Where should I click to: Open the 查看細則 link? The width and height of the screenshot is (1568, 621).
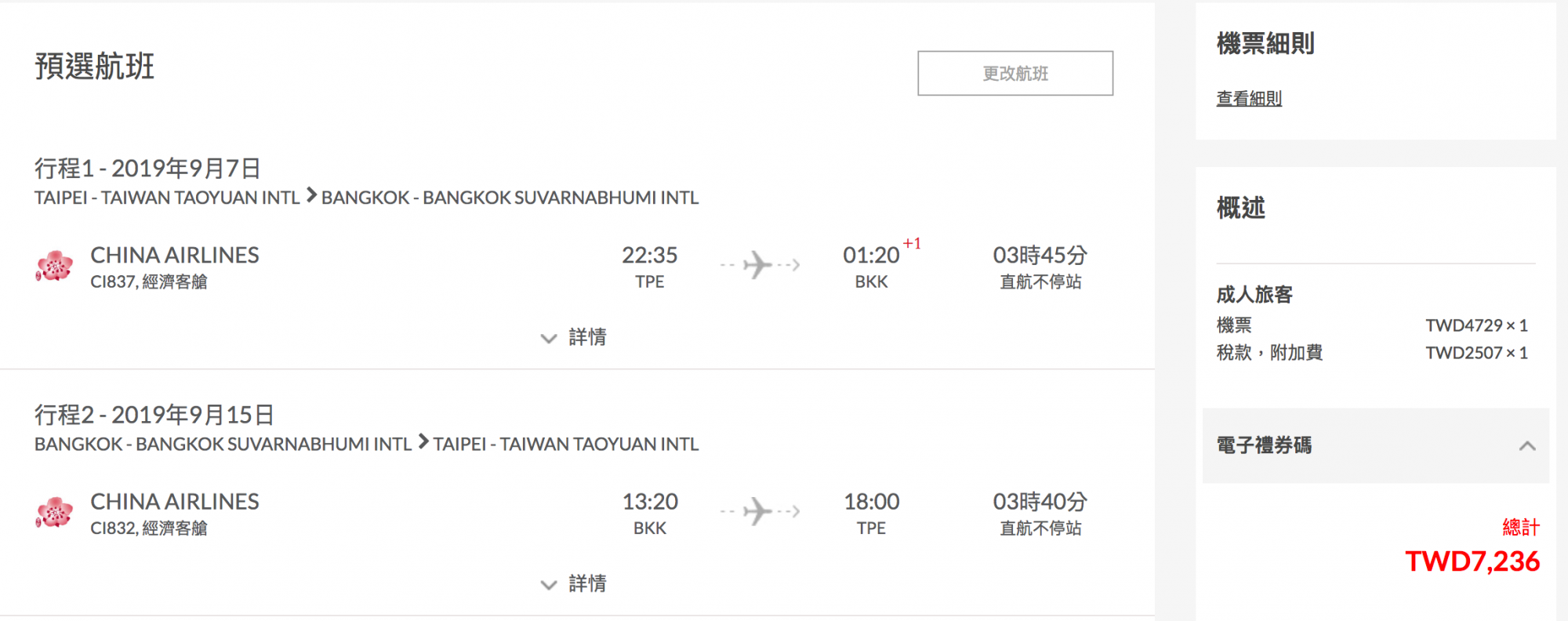(1249, 99)
